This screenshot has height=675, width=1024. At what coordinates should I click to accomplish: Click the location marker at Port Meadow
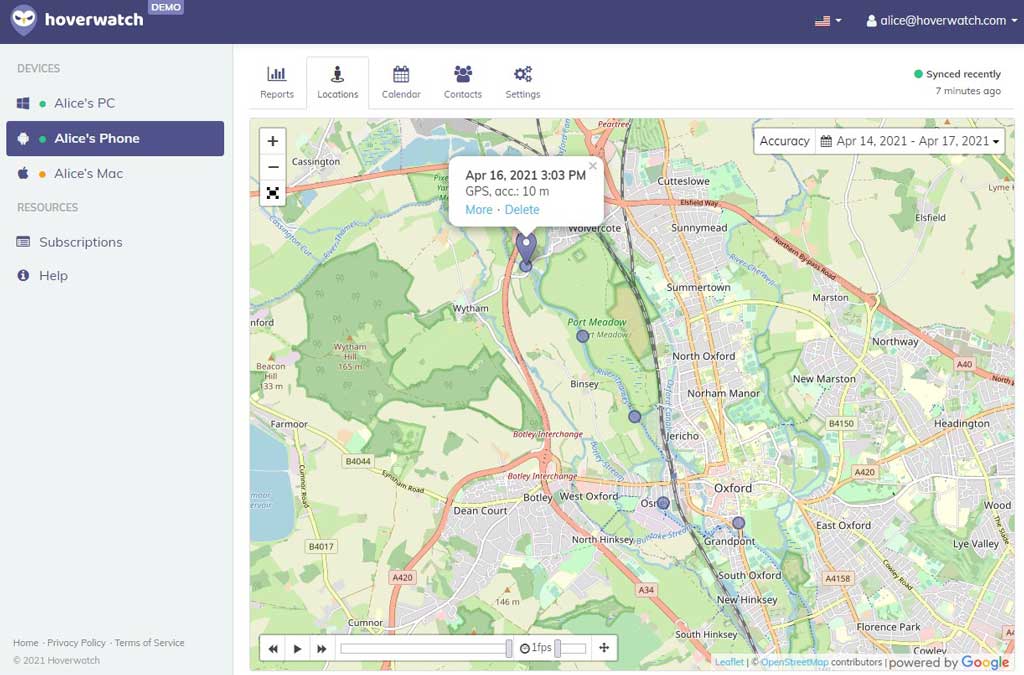(583, 336)
